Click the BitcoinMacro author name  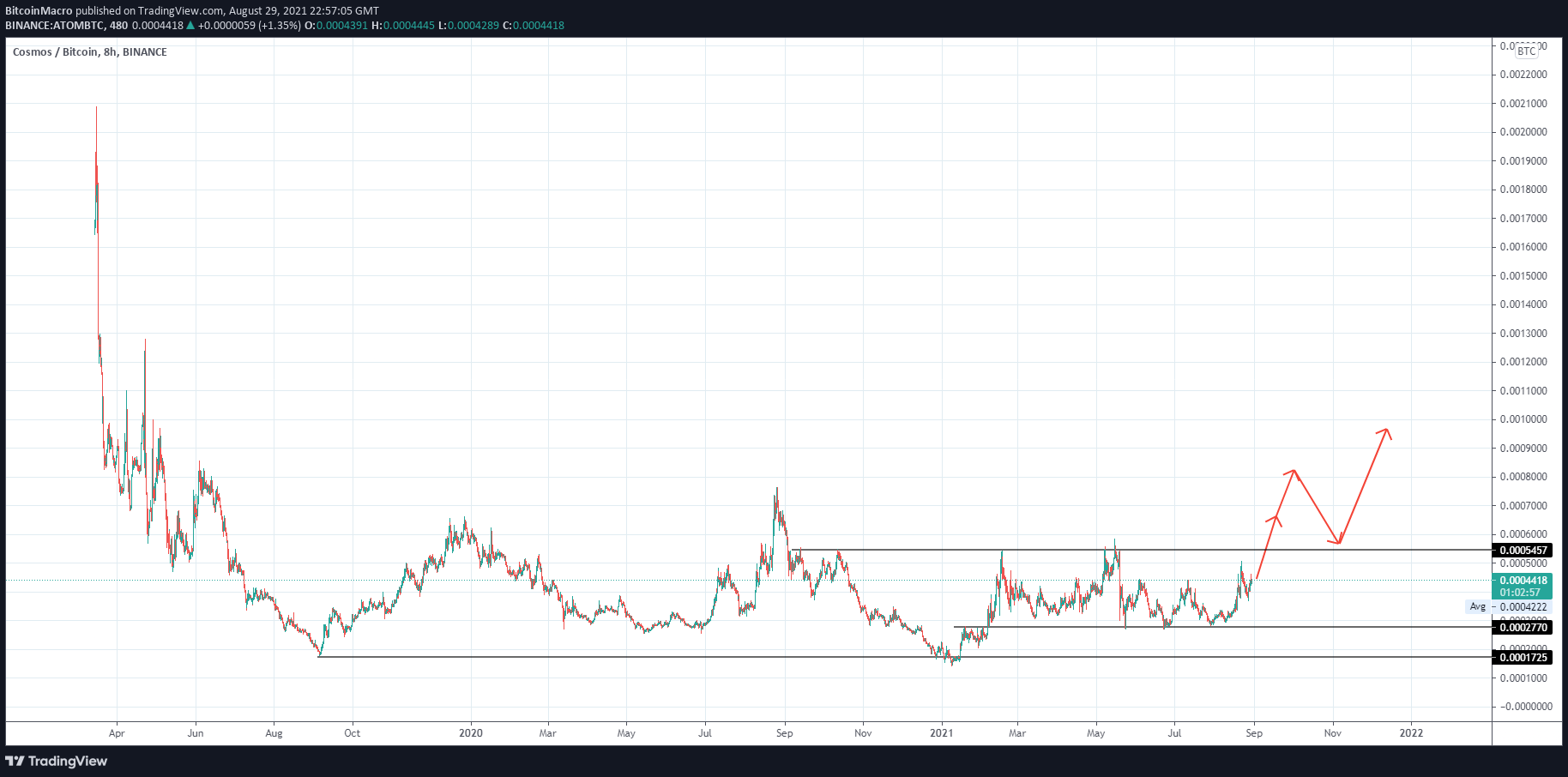[x=39, y=11]
